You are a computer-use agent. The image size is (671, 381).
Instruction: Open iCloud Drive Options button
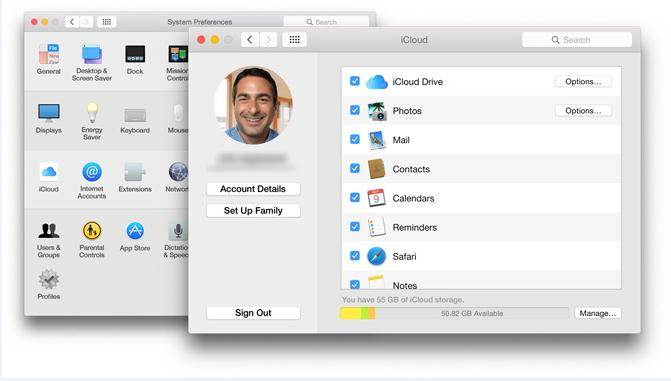tap(583, 81)
